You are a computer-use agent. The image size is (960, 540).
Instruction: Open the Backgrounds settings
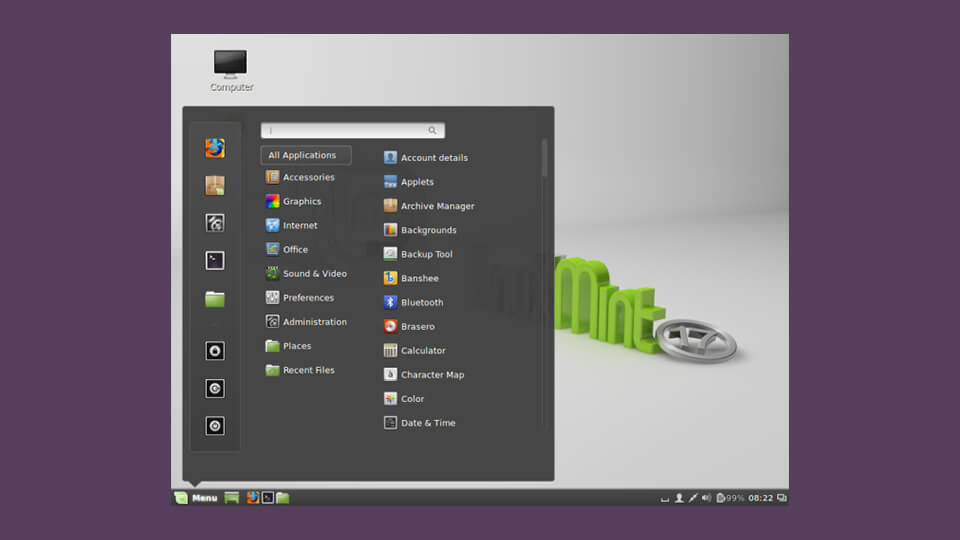420,230
